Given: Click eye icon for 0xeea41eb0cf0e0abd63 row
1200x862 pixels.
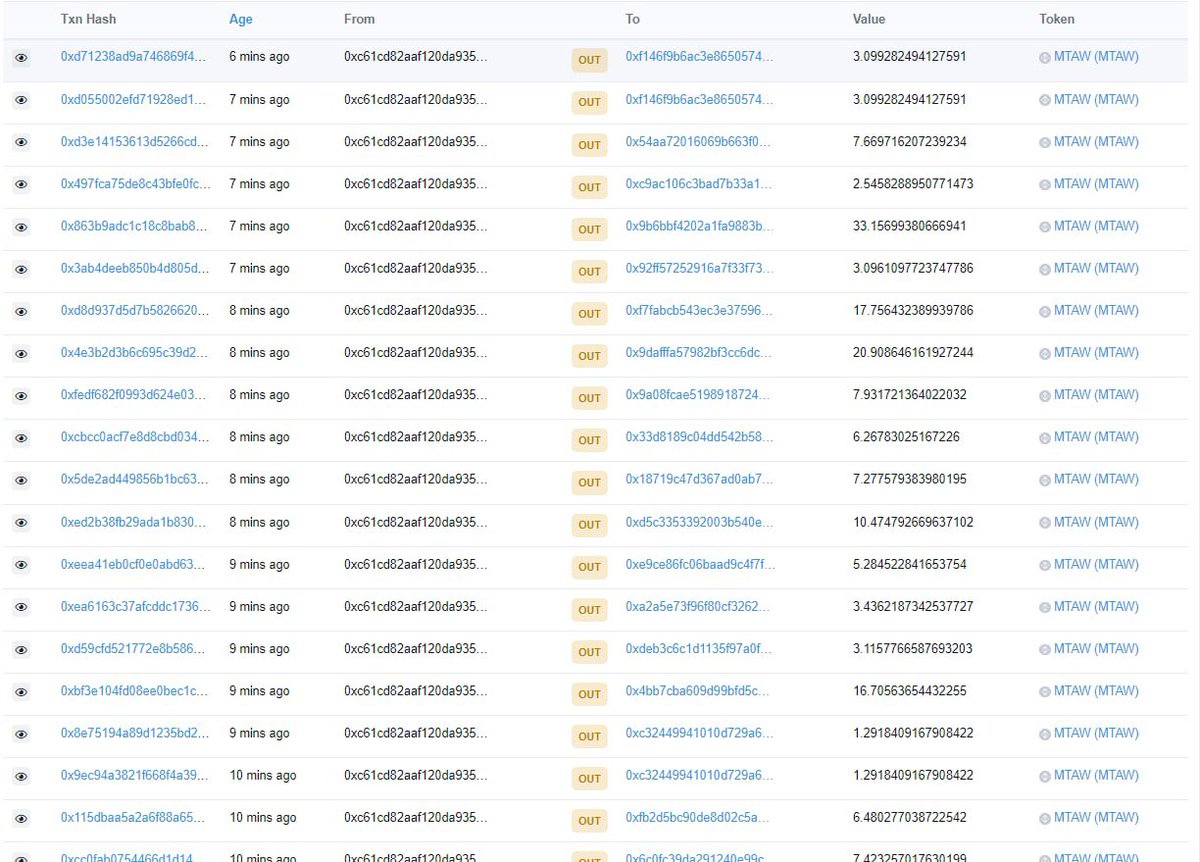Looking at the screenshot, I should (x=21, y=565).
